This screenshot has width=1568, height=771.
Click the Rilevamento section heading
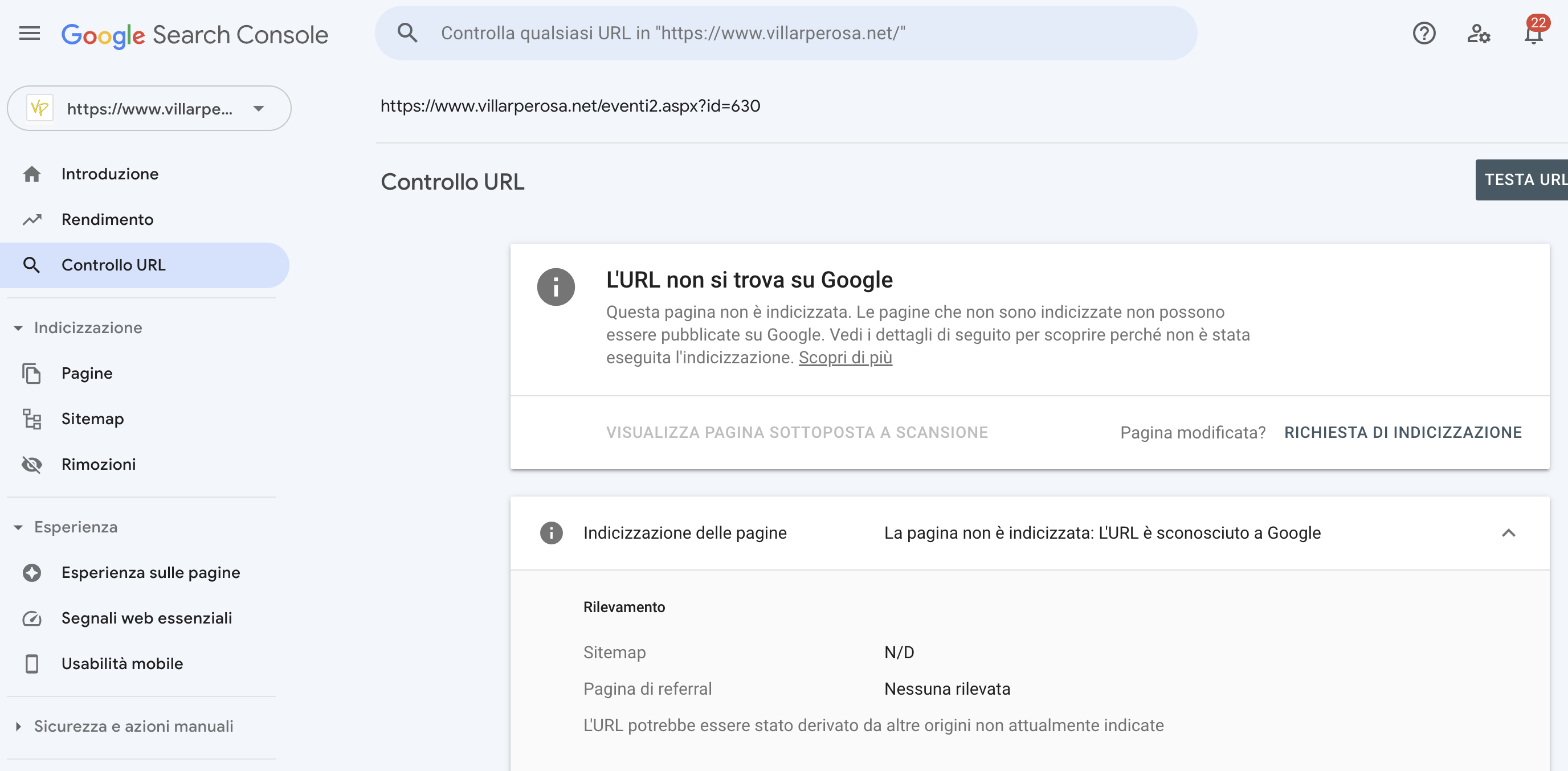[x=624, y=608]
